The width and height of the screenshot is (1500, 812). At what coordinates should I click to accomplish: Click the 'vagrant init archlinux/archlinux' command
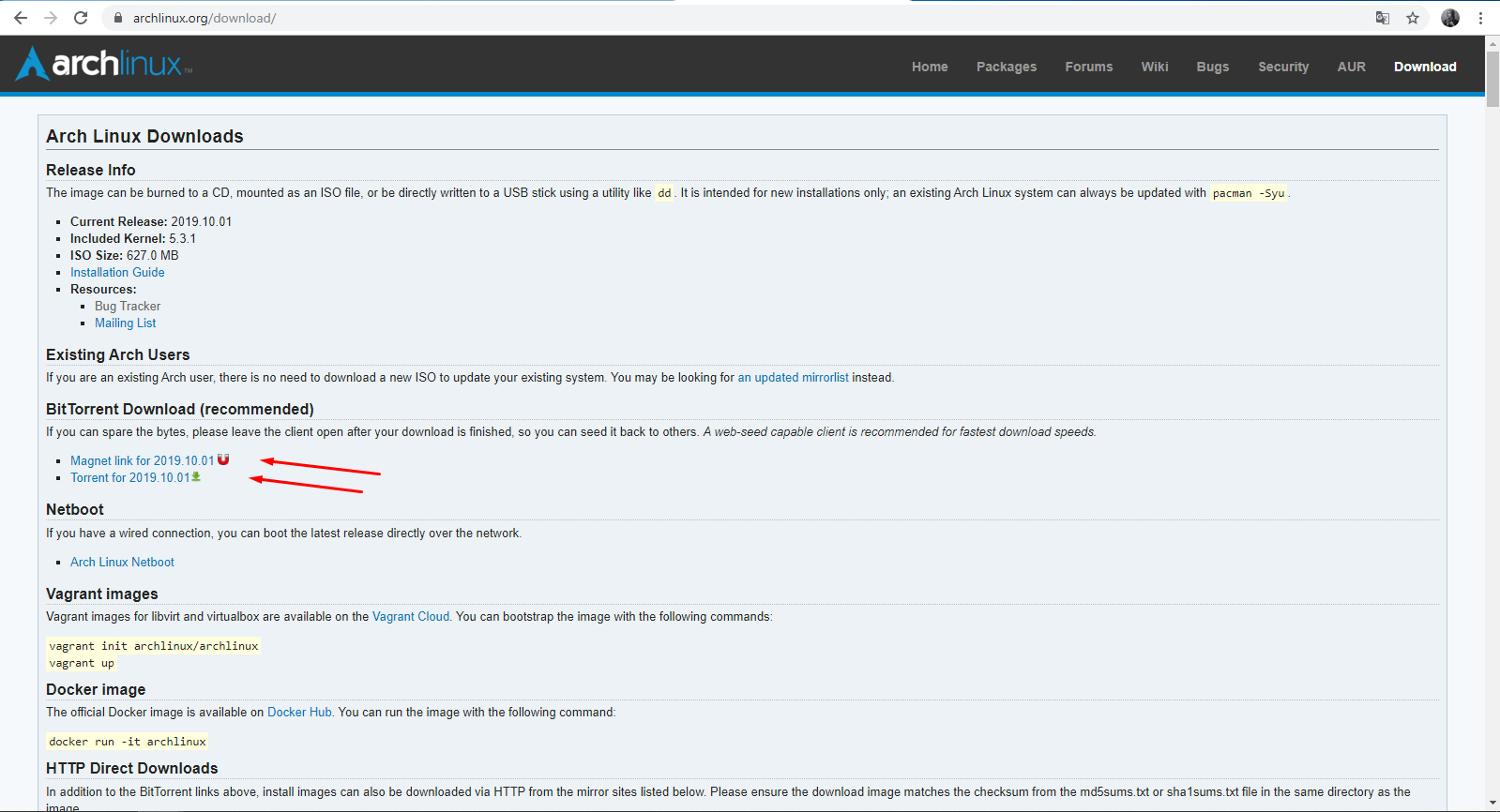[154, 646]
